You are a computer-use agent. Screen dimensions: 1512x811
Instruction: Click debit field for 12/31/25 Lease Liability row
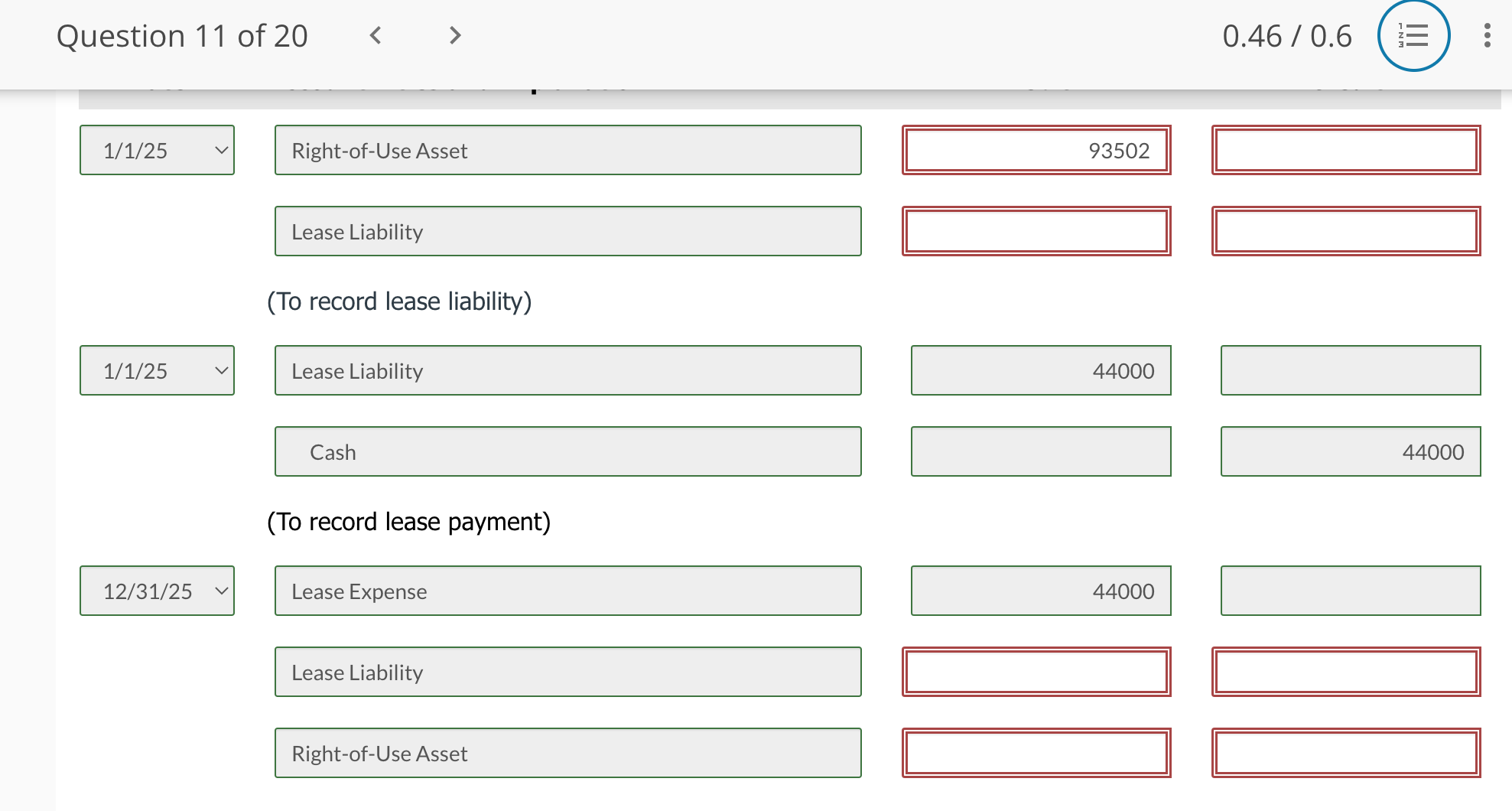tap(1036, 672)
